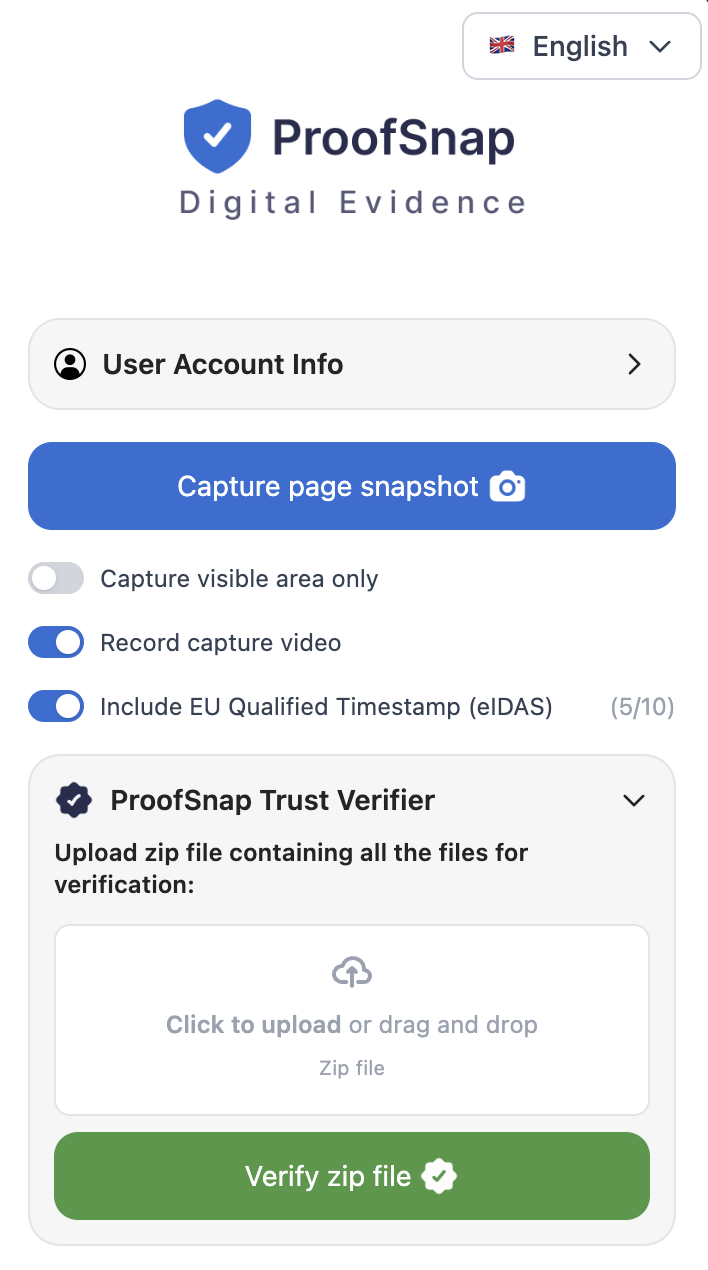Click the Capture page snapshot button
The image size is (708, 1270).
pos(351,486)
